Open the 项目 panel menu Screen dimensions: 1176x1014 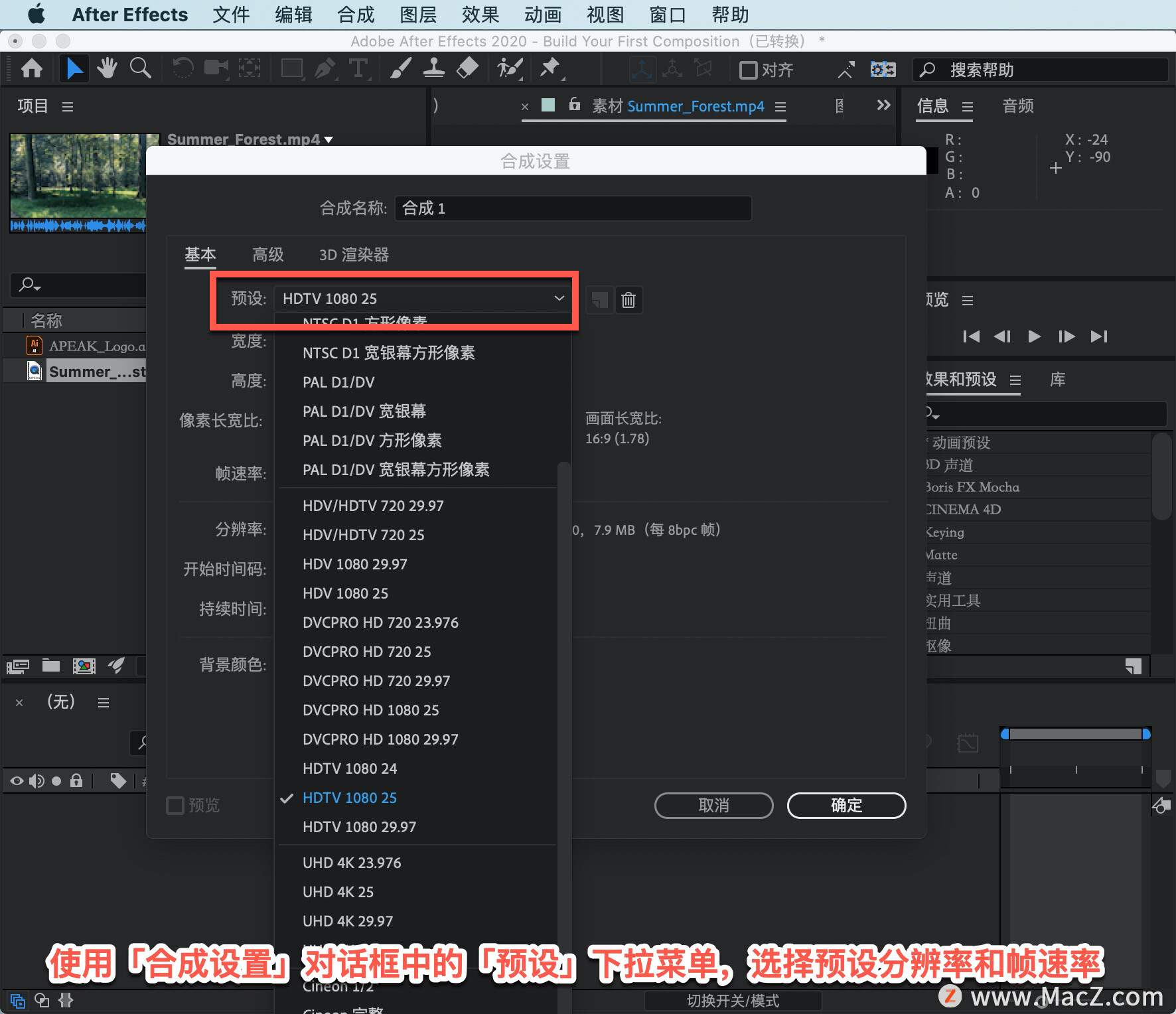[x=68, y=107]
